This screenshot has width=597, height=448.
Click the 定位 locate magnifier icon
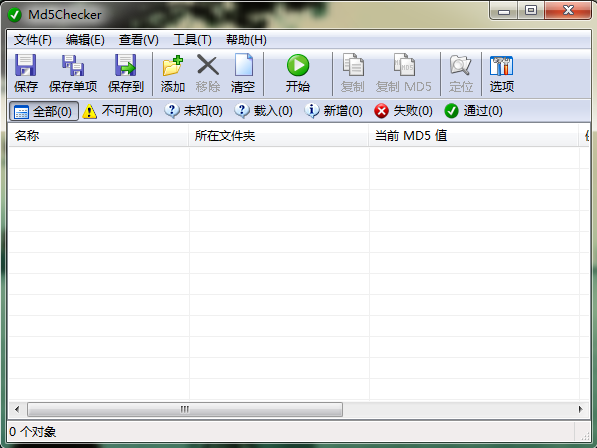click(460, 65)
